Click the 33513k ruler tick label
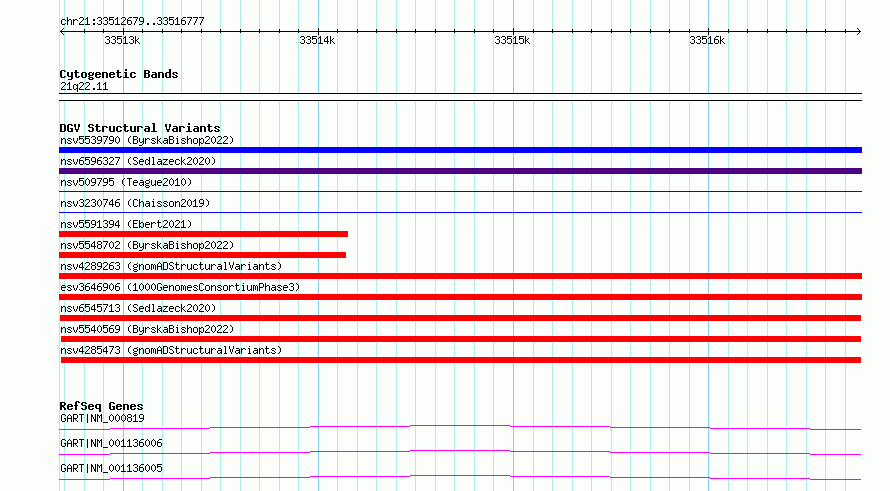Screen dimensions: 890x491 pyautogui.click(x=122, y=40)
